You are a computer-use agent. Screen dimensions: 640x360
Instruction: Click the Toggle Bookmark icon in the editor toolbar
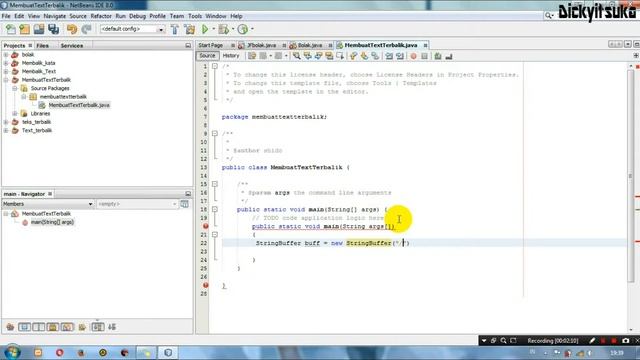point(375,56)
